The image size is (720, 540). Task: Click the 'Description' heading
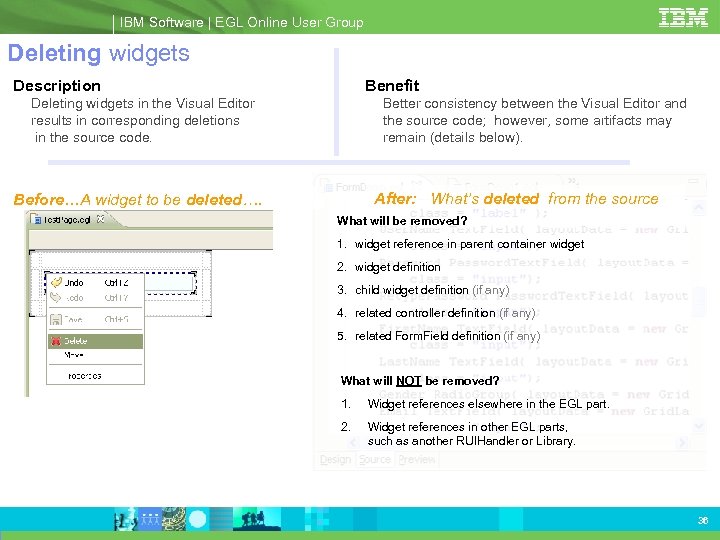[x=57, y=86]
